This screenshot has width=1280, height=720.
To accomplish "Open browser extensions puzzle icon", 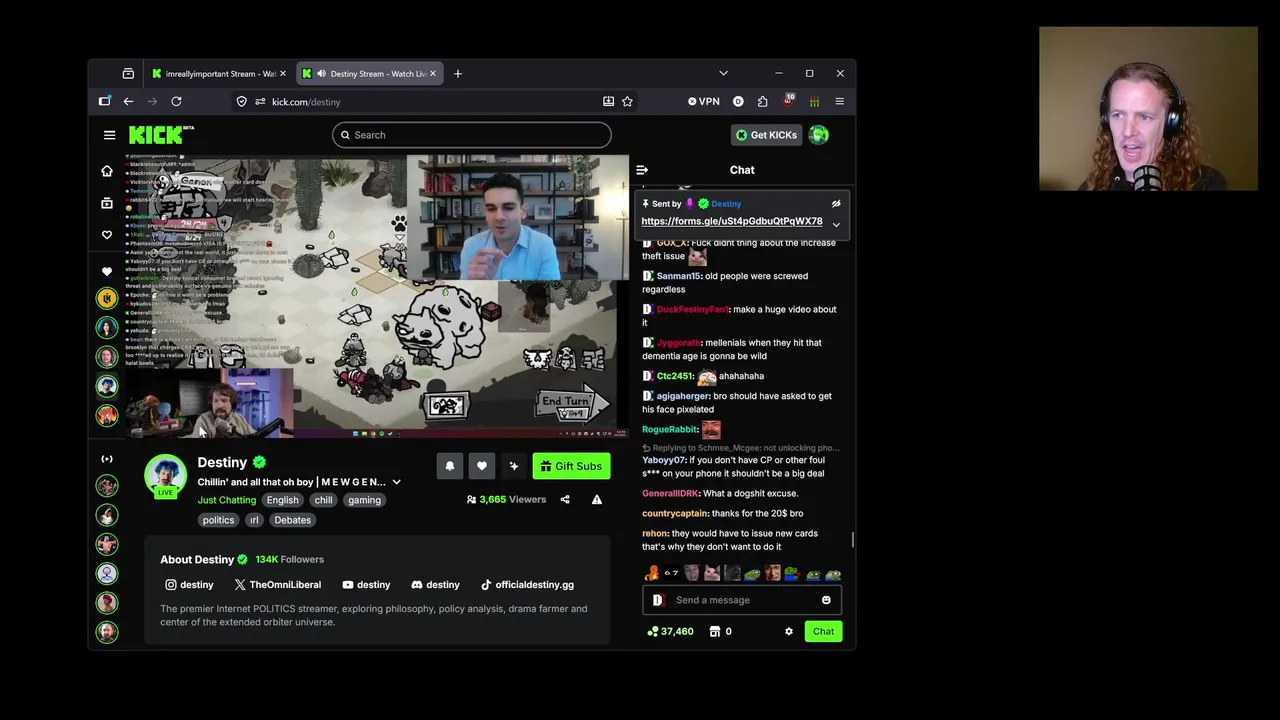I will click(763, 102).
